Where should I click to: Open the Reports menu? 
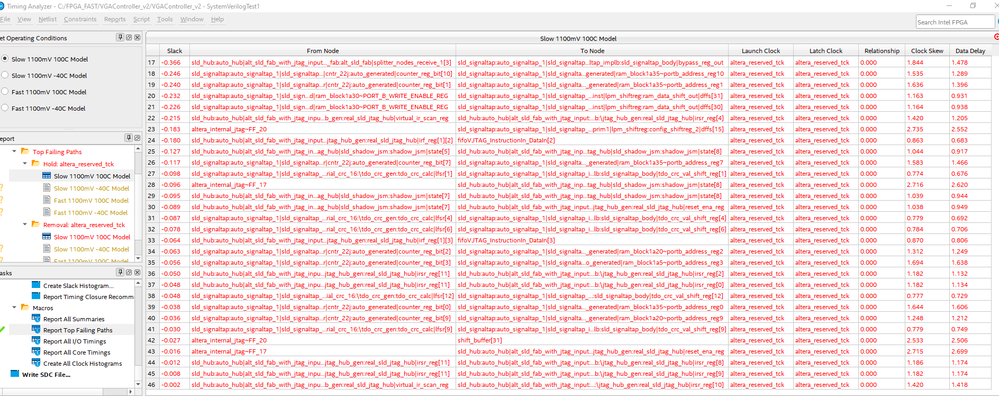click(115, 19)
